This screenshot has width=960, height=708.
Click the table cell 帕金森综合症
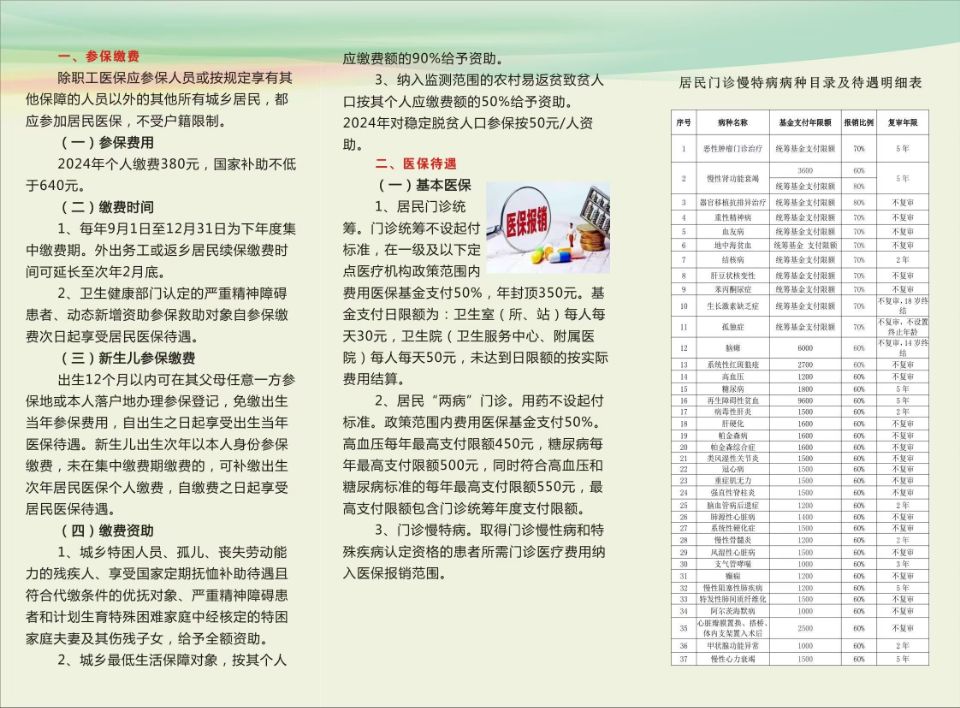(x=733, y=447)
